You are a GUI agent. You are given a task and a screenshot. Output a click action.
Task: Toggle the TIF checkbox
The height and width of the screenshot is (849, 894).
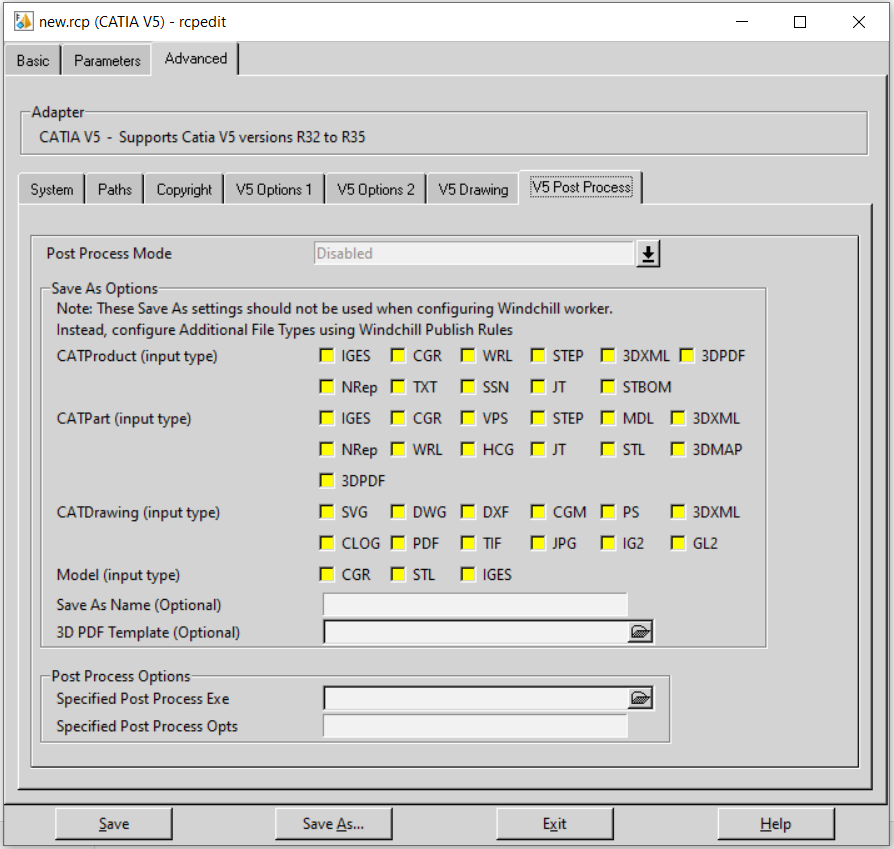pyautogui.click(x=468, y=543)
